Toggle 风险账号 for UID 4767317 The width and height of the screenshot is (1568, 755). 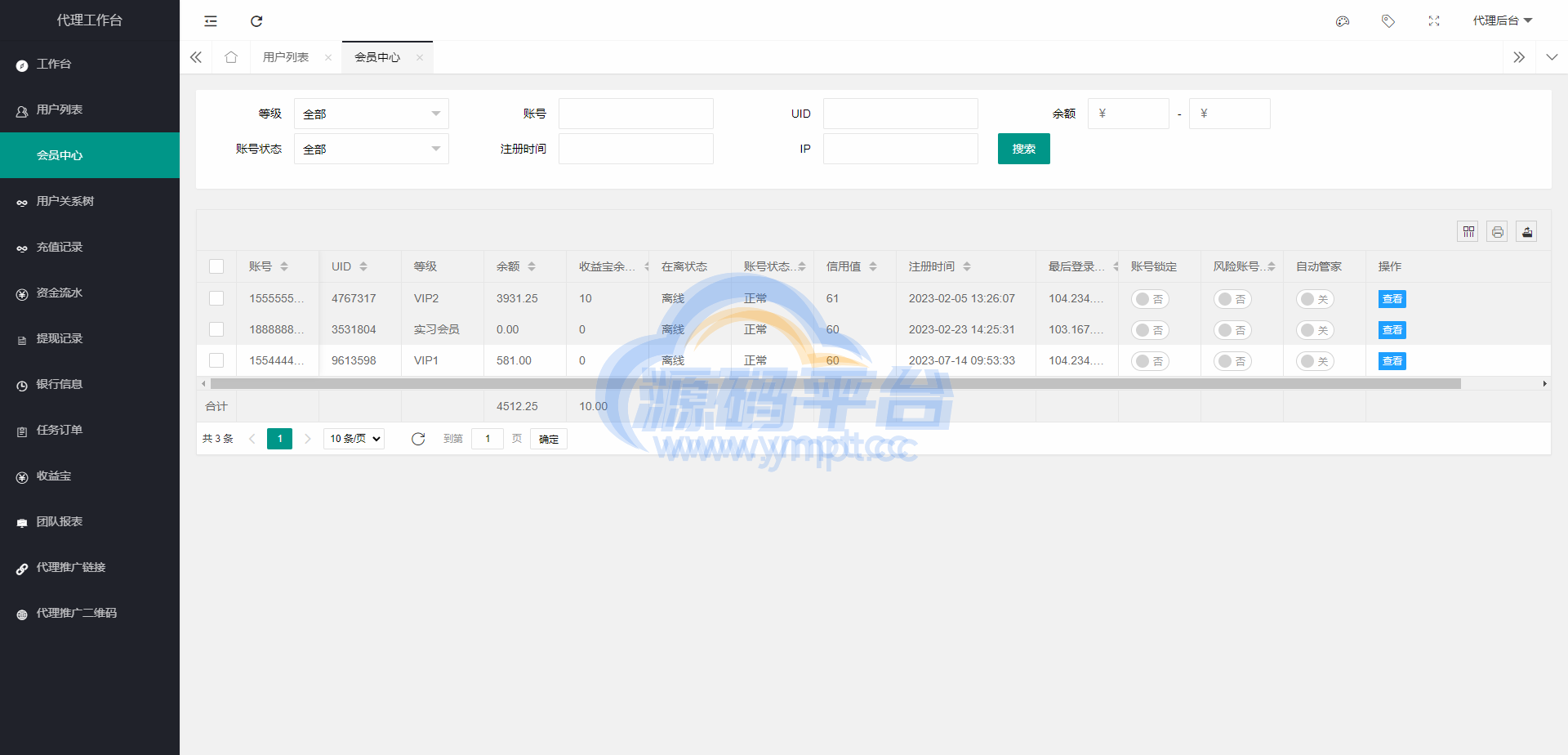(x=1232, y=299)
